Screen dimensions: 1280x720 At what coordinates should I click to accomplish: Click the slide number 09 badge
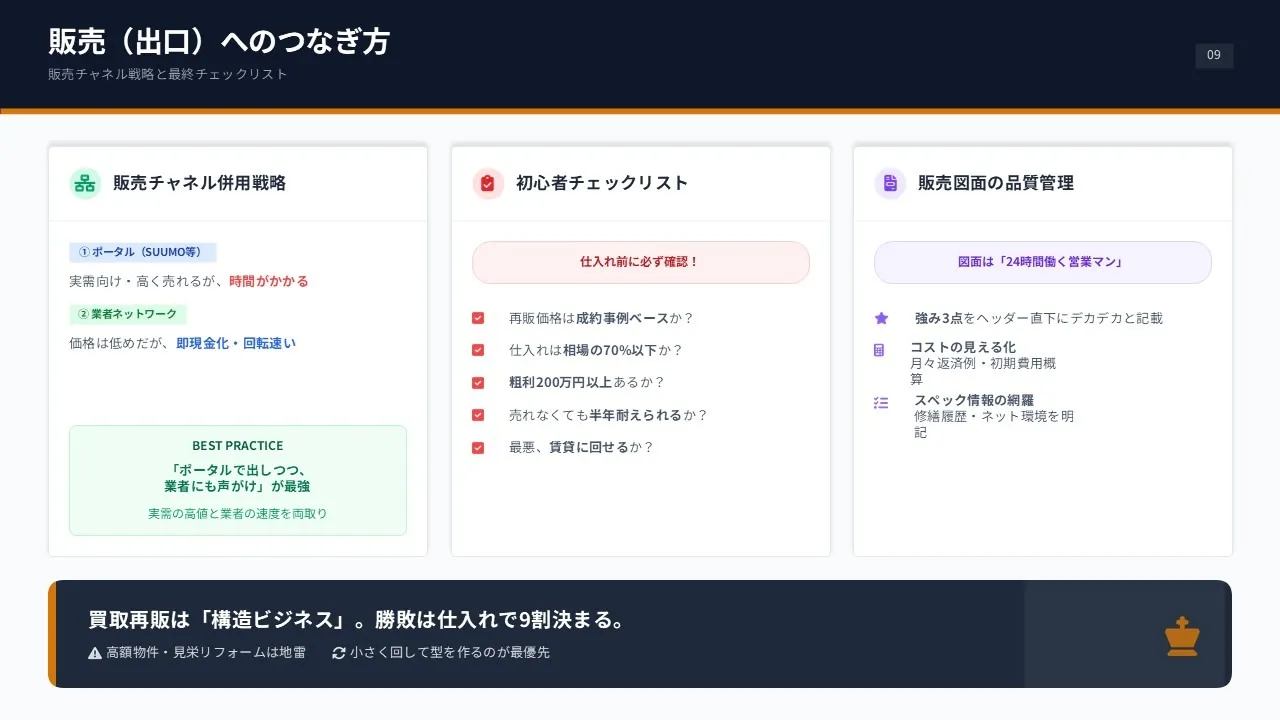pyautogui.click(x=1214, y=56)
